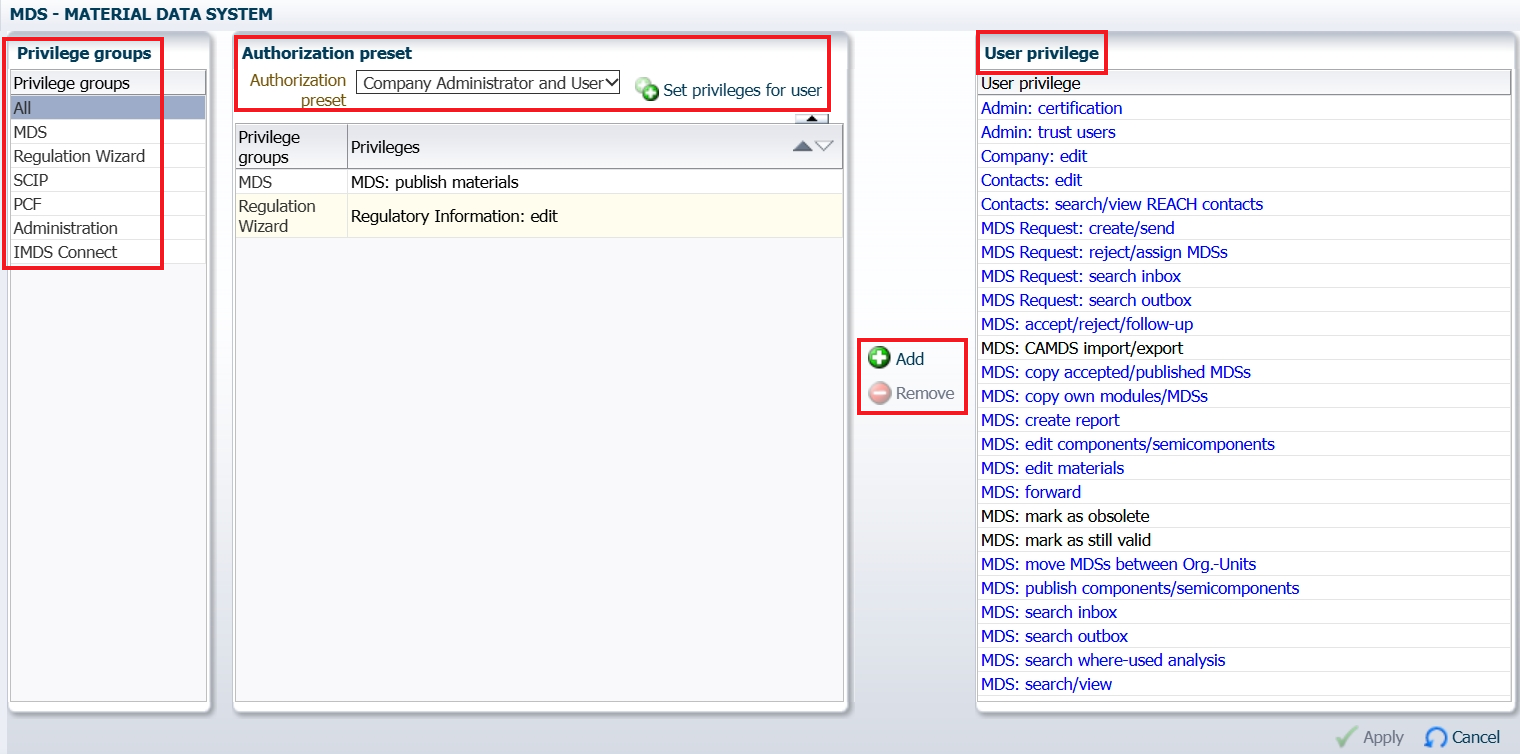The width and height of the screenshot is (1520, 754).
Task: Select MDS Request: reject/assign MDSs
Action: point(1244,252)
